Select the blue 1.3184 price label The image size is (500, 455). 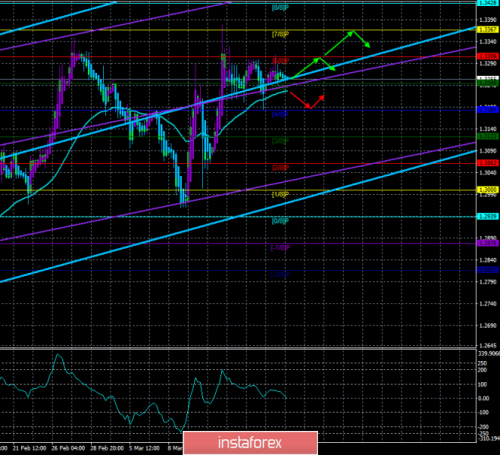point(488,109)
